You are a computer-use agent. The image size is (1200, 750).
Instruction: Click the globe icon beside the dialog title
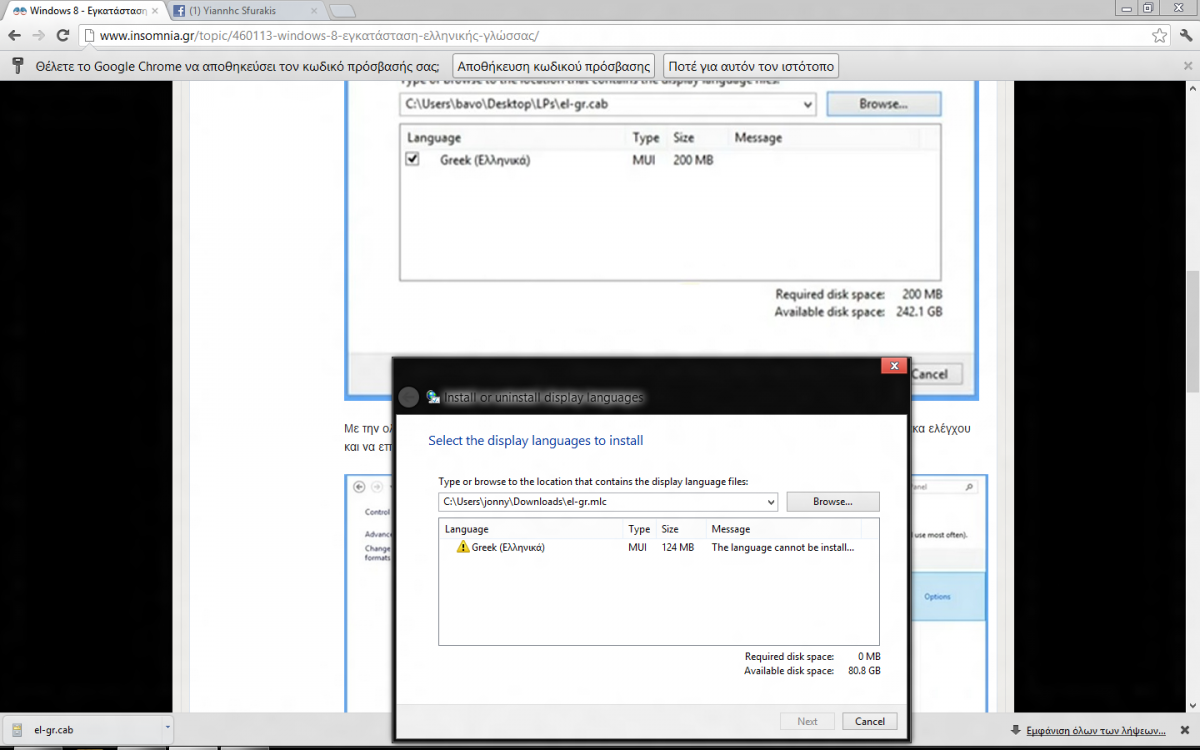433,397
